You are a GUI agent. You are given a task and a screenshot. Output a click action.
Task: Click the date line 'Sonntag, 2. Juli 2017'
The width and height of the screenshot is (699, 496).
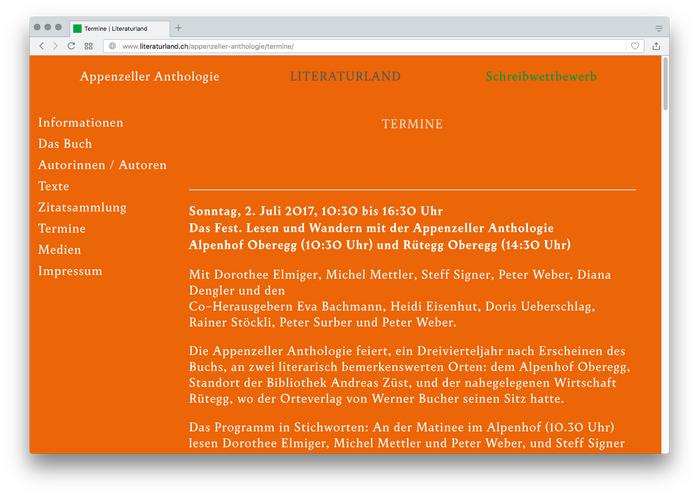tap(316, 211)
